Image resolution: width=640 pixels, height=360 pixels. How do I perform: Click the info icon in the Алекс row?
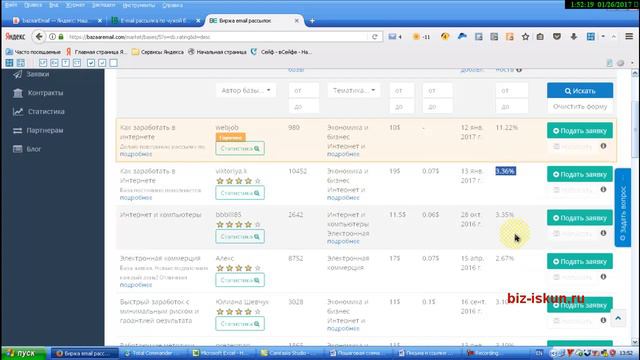[603, 277]
